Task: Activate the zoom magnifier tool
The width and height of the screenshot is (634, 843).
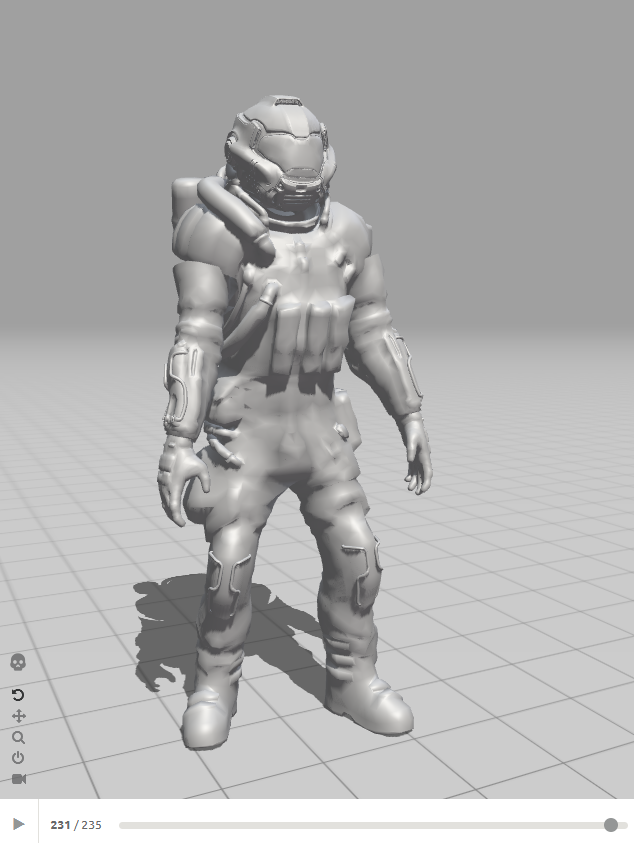Action: click(18, 737)
